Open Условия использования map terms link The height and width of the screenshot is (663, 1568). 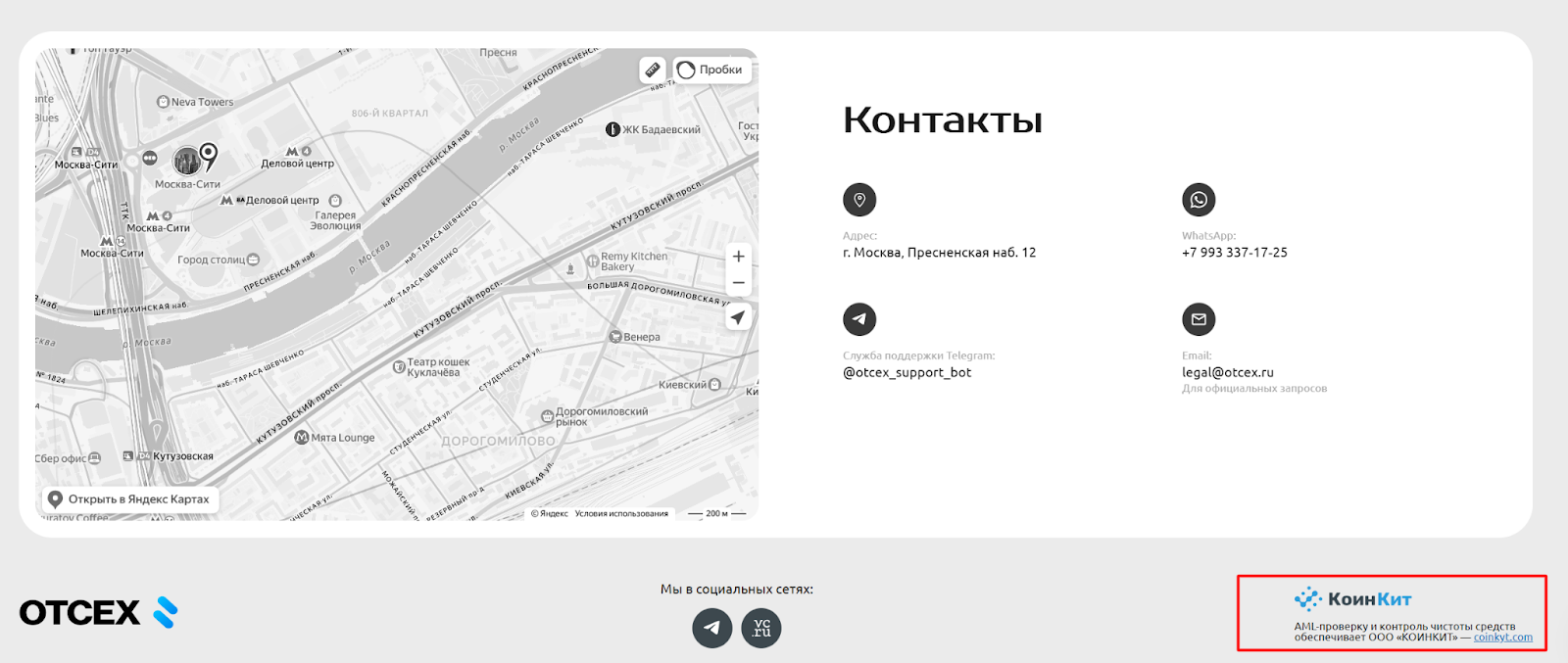pos(621,513)
